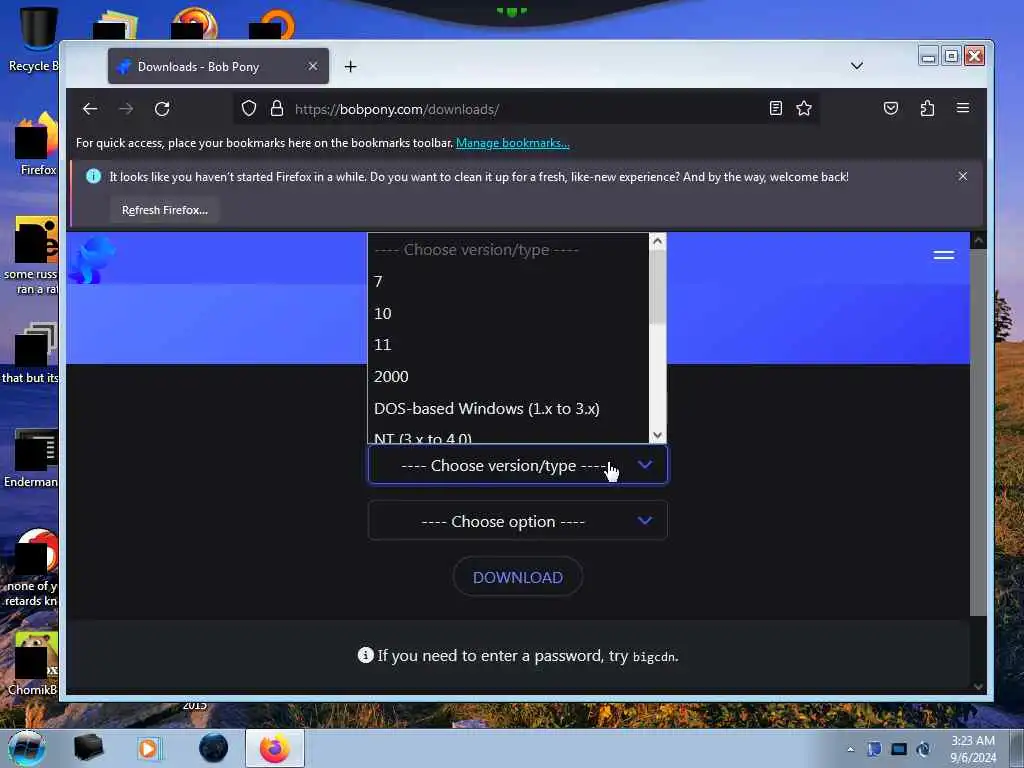Open the Manage bookmarks link
Viewport: 1024px width, 768px height.
[x=513, y=143]
